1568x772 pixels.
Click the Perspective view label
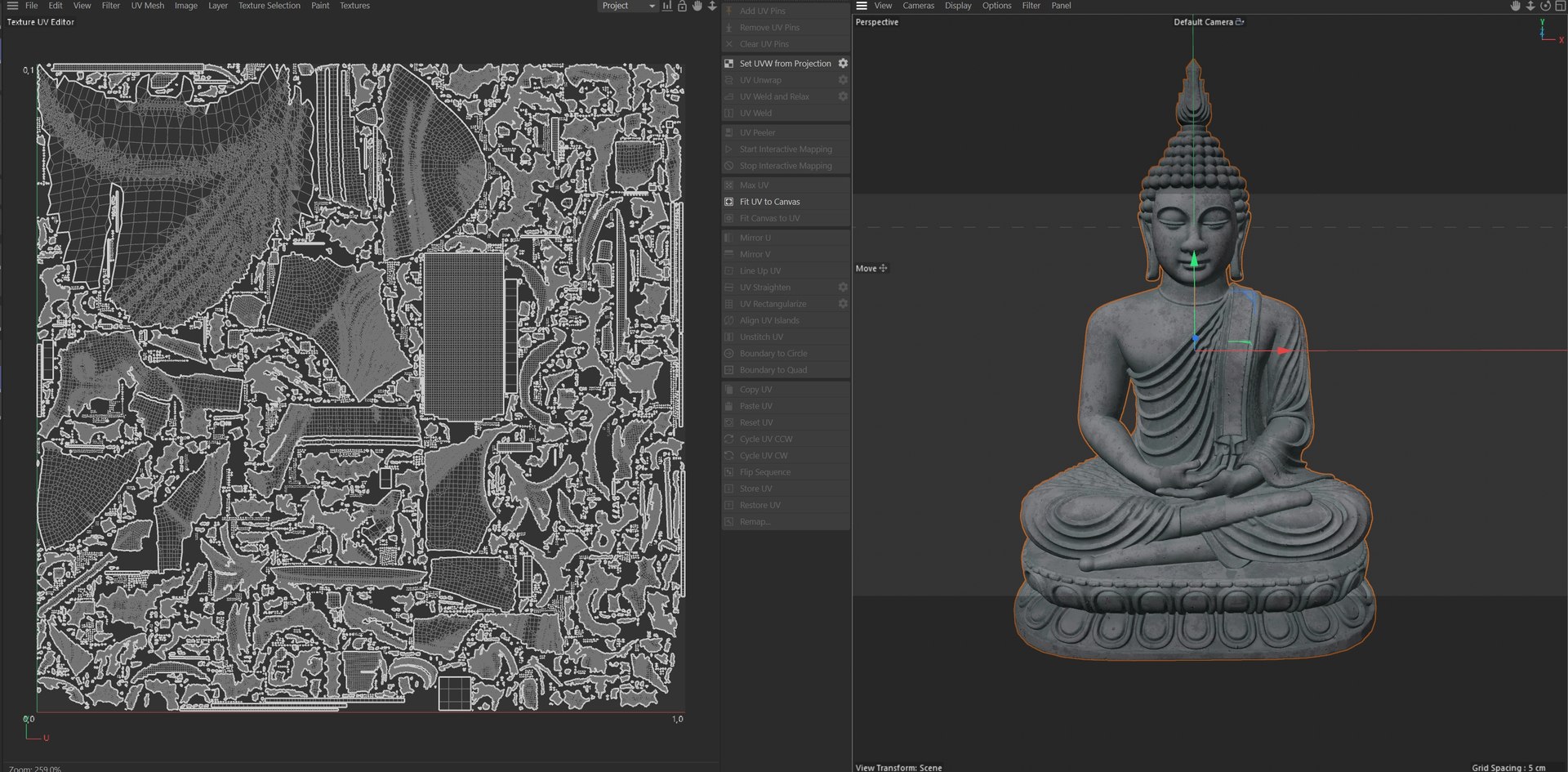point(877,22)
